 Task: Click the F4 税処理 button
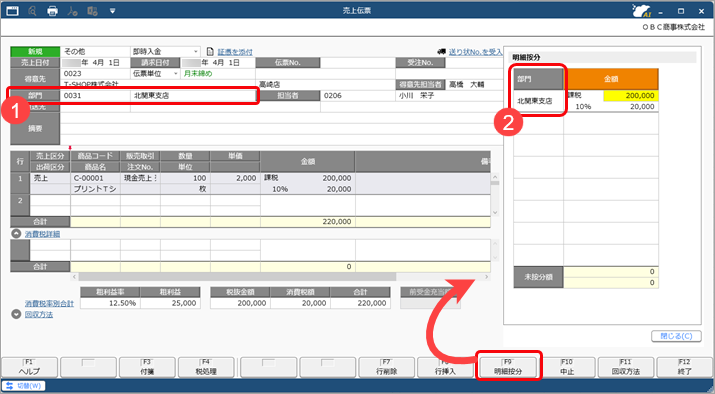pos(206,367)
